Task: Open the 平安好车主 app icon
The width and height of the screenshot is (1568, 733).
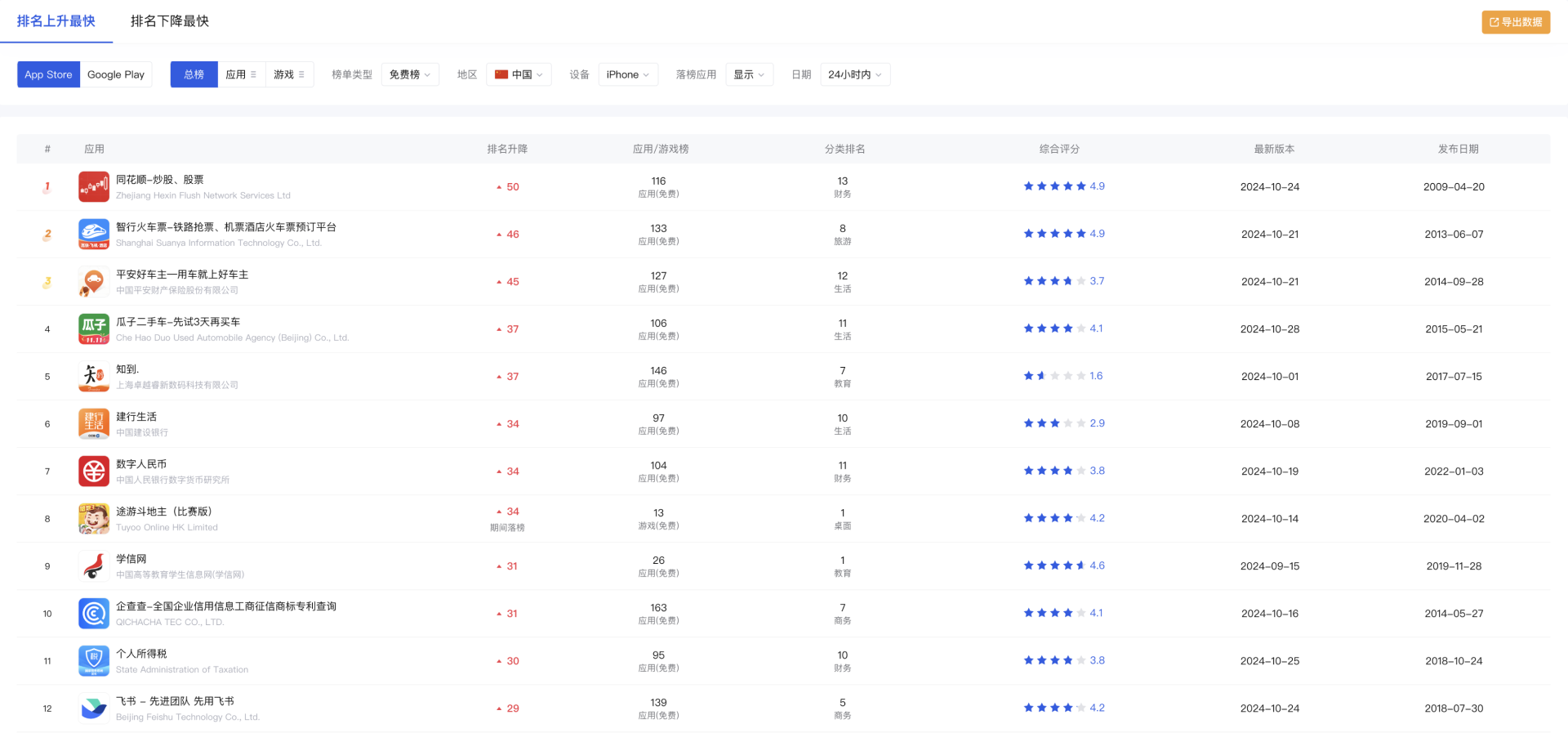Action: tap(94, 281)
